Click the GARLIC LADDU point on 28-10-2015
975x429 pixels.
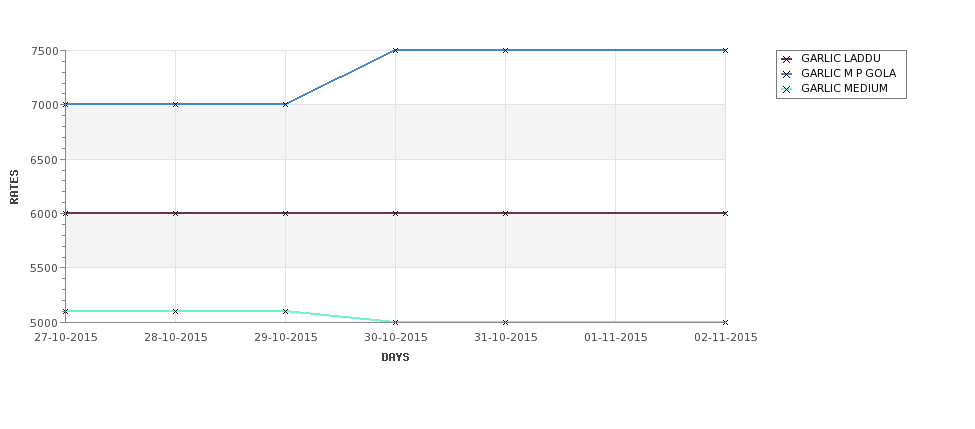pos(175,213)
